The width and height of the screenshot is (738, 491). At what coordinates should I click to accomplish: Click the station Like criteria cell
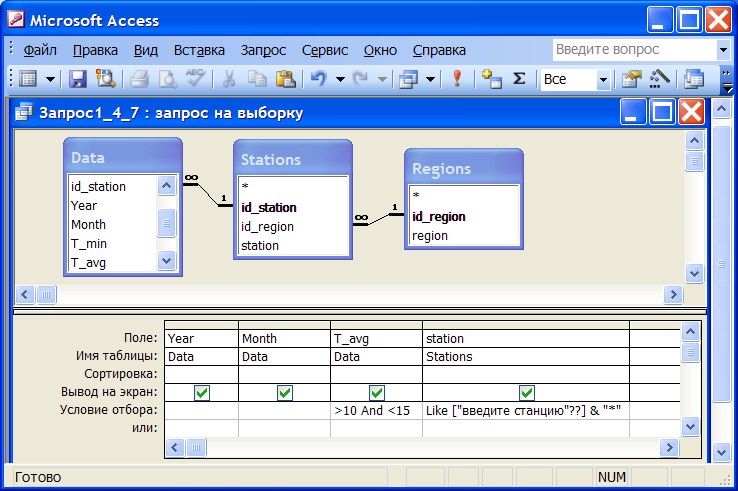tap(526, 411)
